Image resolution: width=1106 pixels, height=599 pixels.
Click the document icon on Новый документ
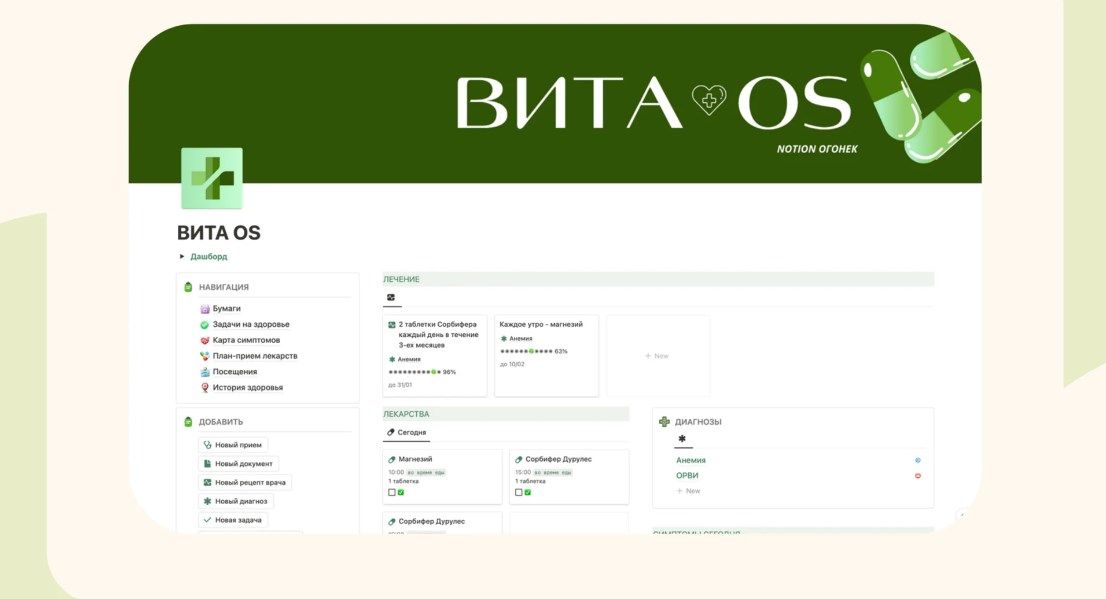[207, 464]
